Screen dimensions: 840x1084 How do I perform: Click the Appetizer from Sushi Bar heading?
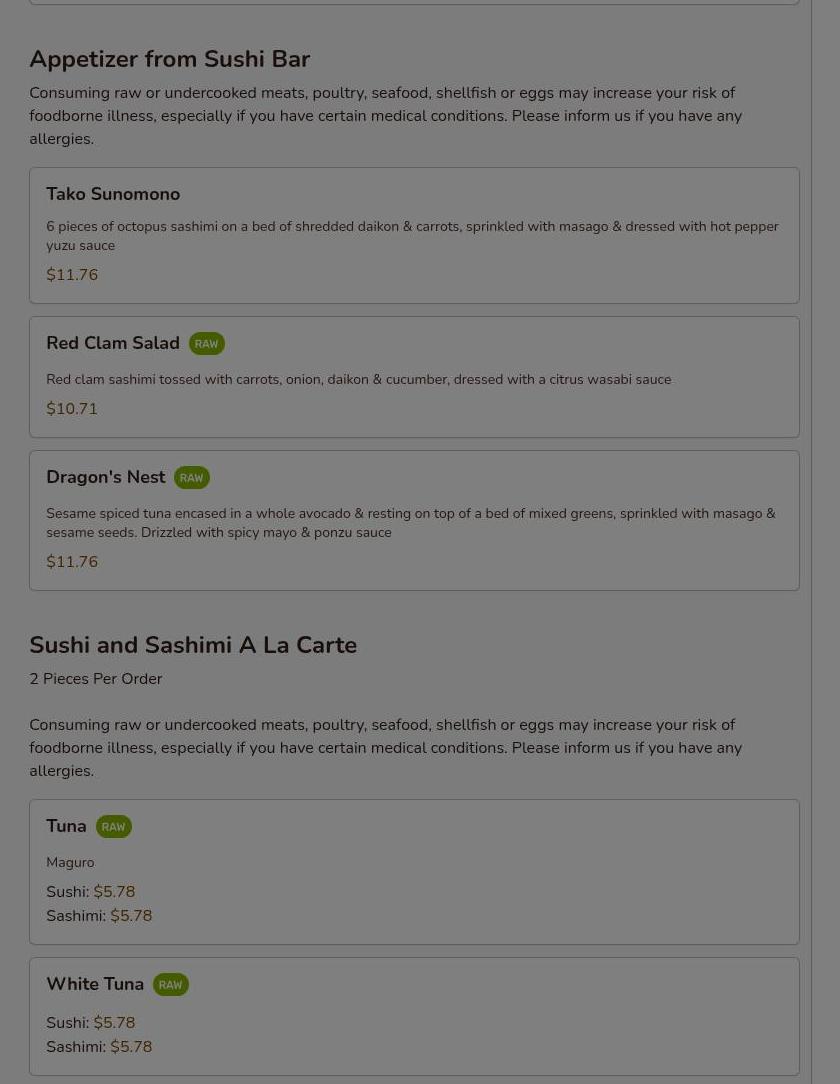click(169, 59)
